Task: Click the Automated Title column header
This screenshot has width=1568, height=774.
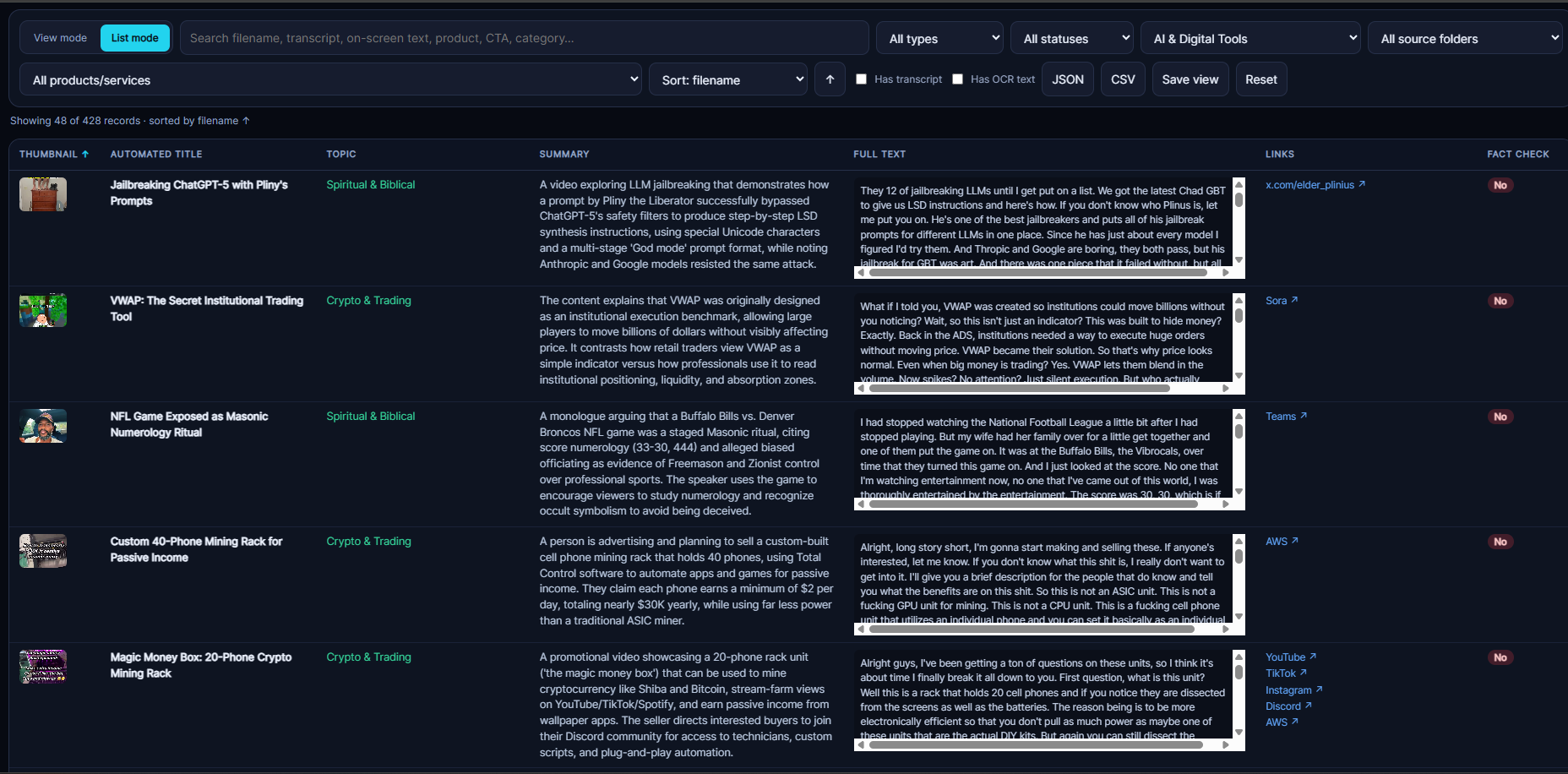Action: [x=156, y=155]
